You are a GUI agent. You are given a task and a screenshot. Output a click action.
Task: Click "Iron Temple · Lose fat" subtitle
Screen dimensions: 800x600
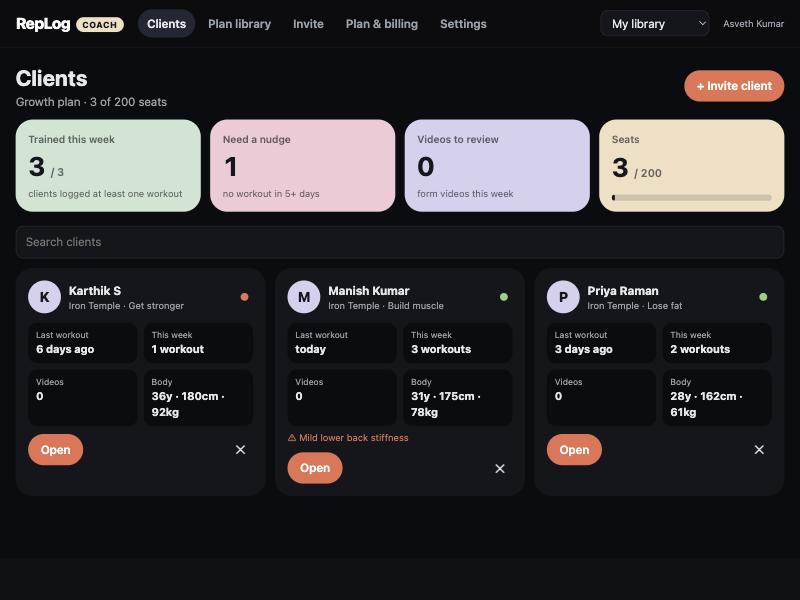click(x=634, y=306)
